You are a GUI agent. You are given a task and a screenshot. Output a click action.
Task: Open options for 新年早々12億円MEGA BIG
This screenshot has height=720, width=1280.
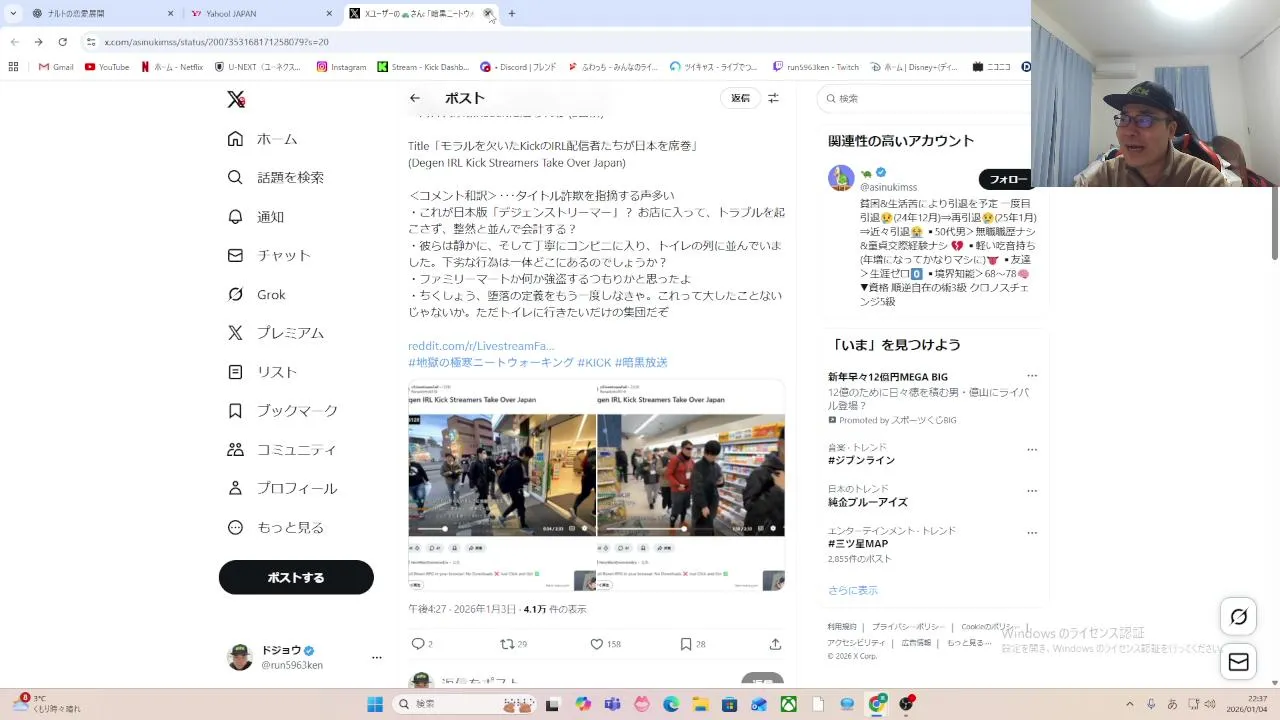[1032, 376]
